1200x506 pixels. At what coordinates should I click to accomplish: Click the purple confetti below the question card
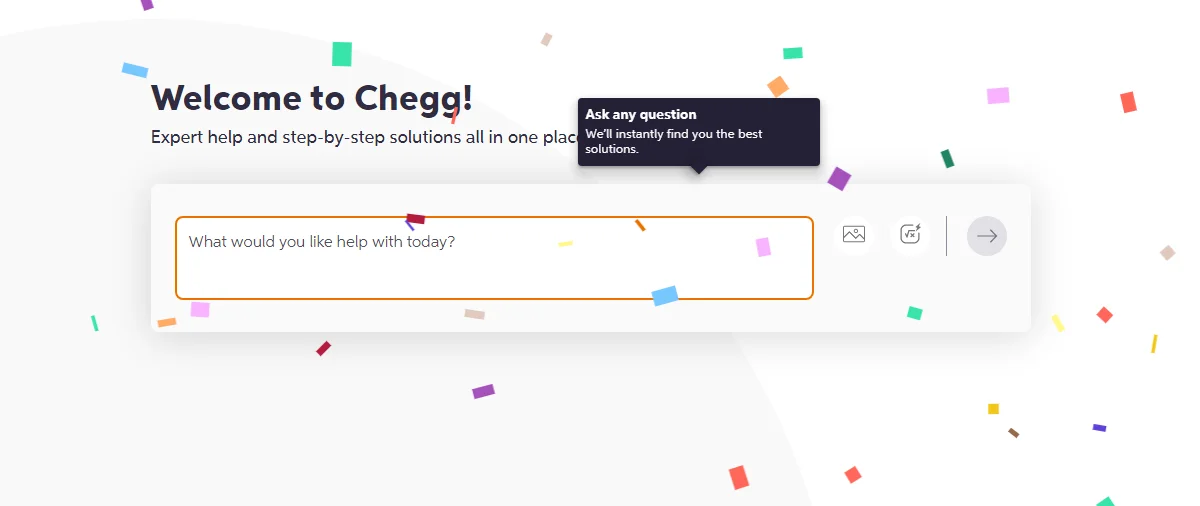click(483, 391)
